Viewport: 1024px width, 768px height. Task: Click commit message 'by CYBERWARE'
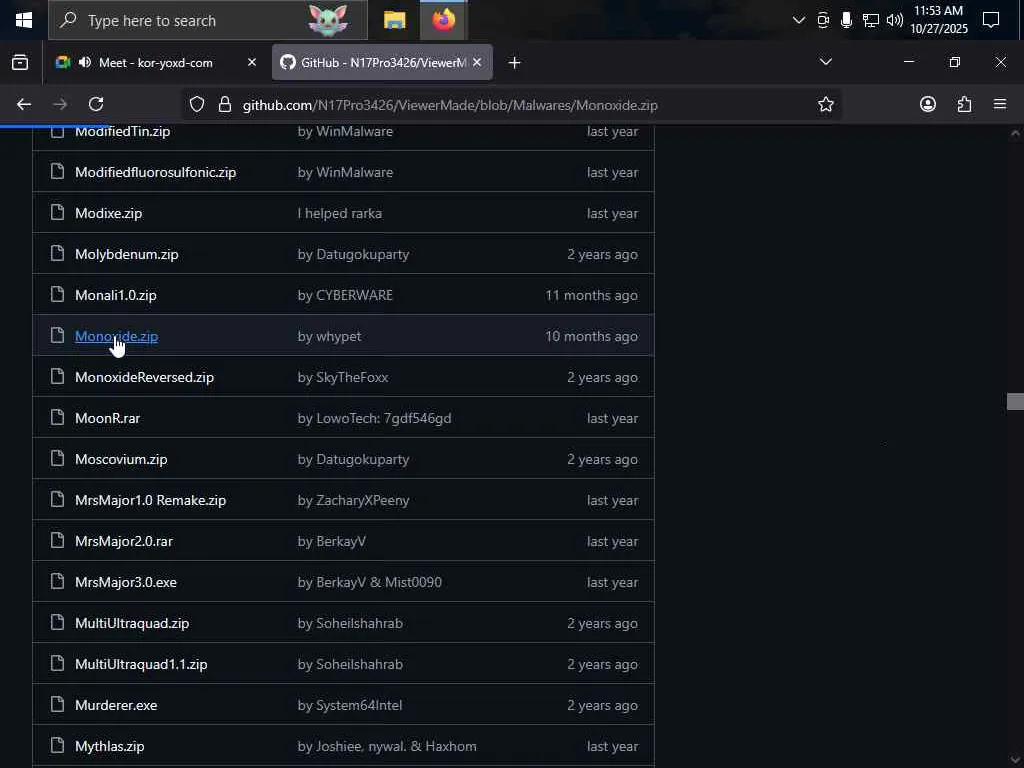point(345,295)
